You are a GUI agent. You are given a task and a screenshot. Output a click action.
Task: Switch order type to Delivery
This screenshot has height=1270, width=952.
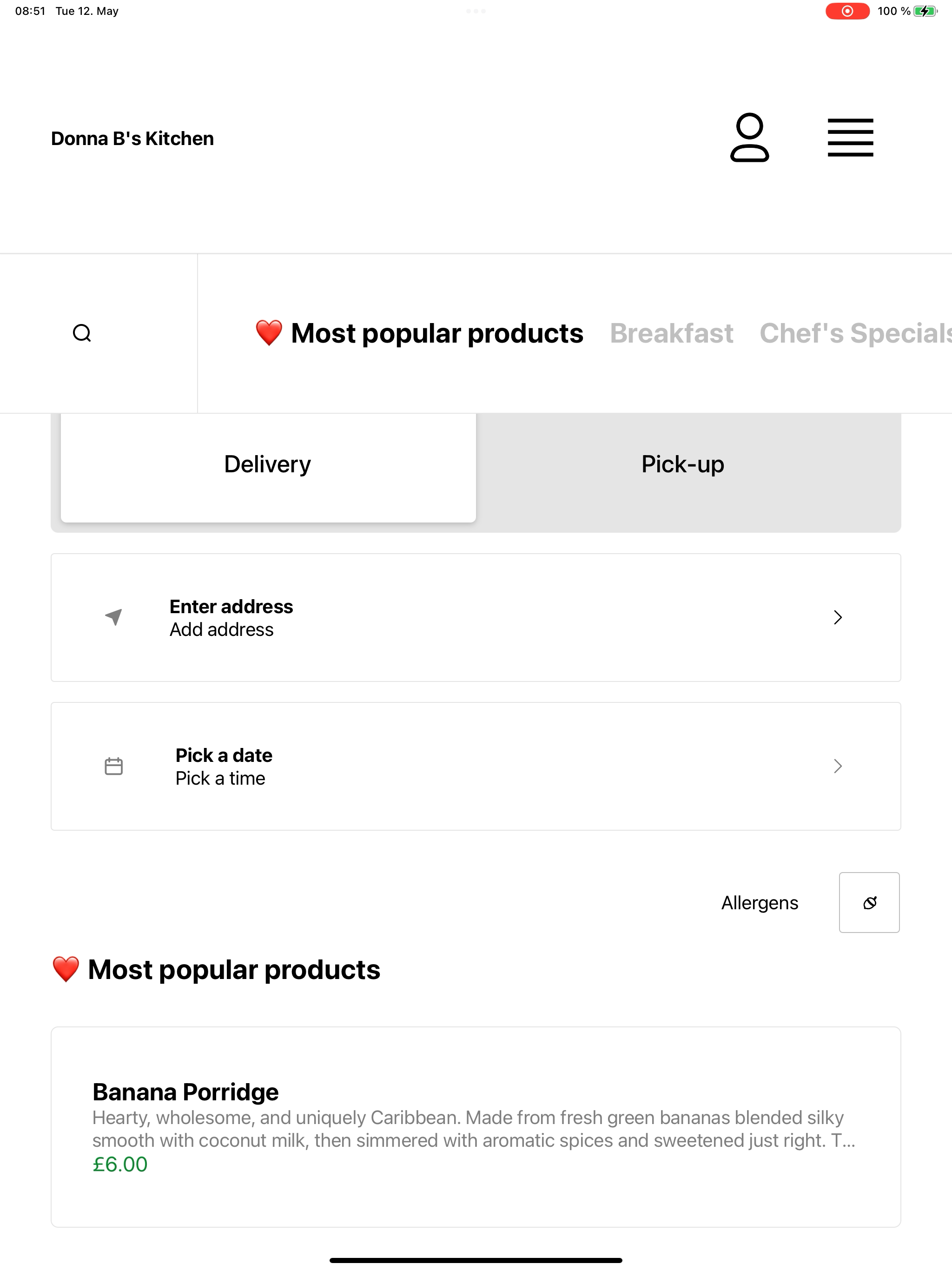(268, 464)
